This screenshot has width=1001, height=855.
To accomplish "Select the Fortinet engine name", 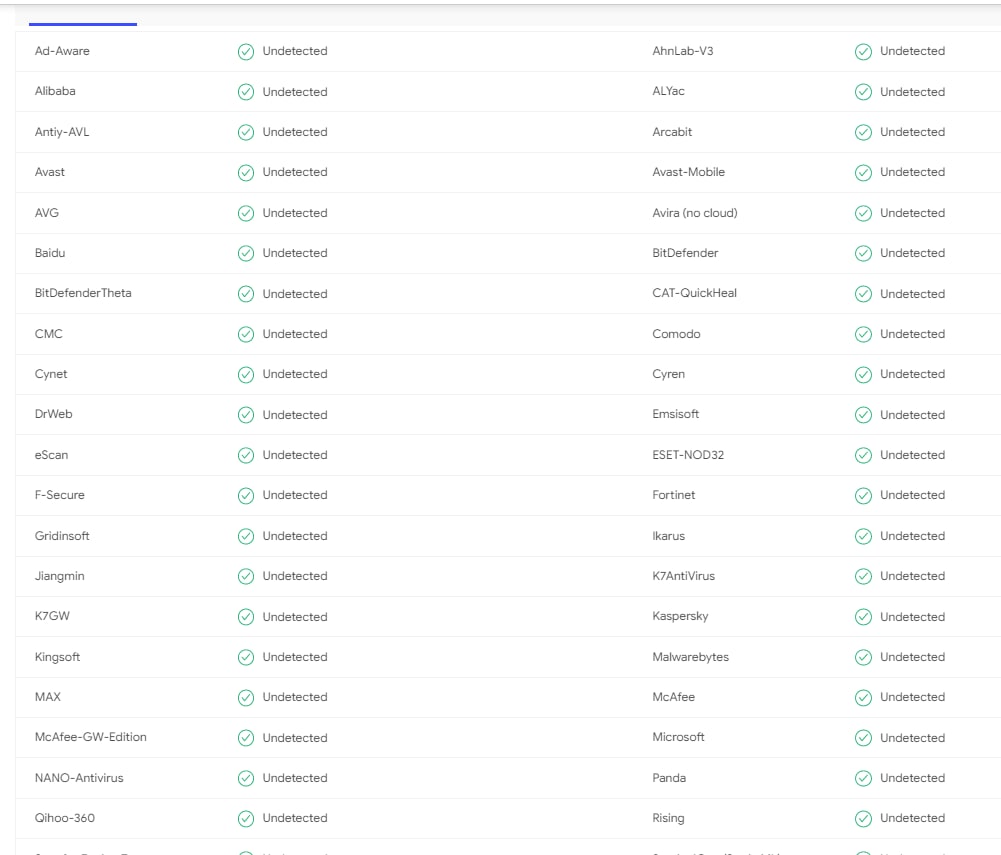I will (x=674, y=495).
